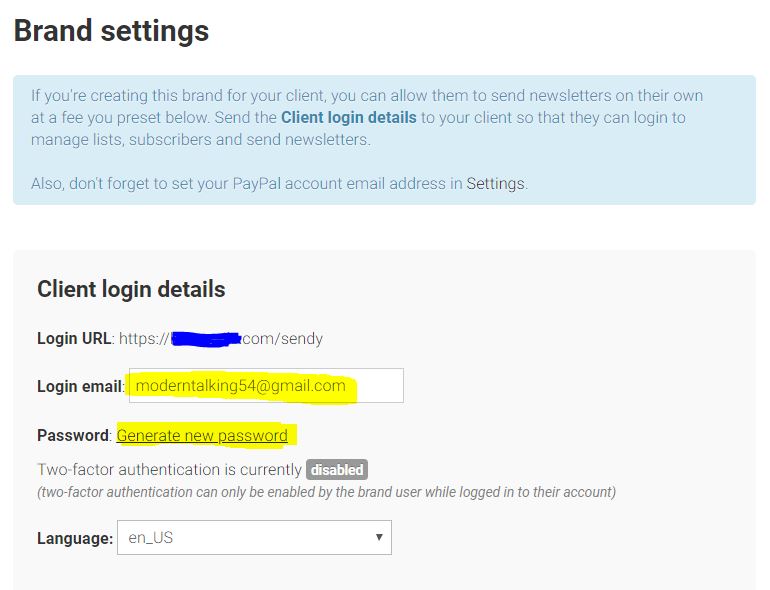
Task: Click the first paragraph of the info box
Action: [x=366, y=118]
